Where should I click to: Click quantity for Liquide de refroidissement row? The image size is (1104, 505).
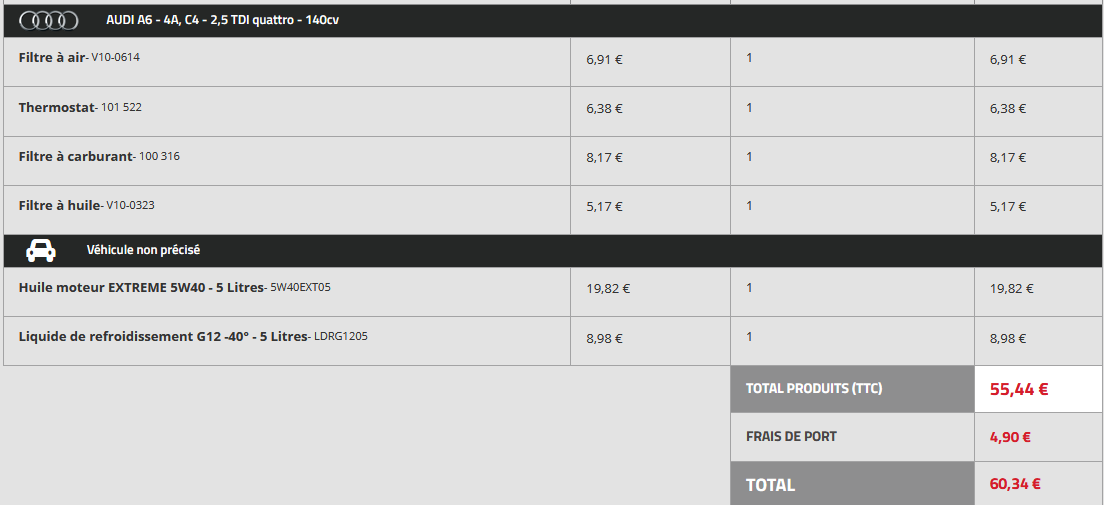pos(749,336)
